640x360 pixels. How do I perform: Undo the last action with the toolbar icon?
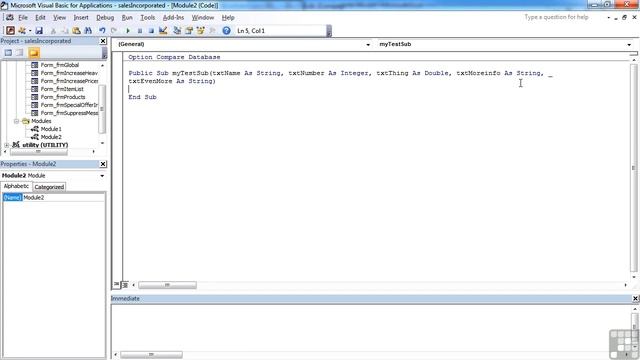(x=102, y=31)
